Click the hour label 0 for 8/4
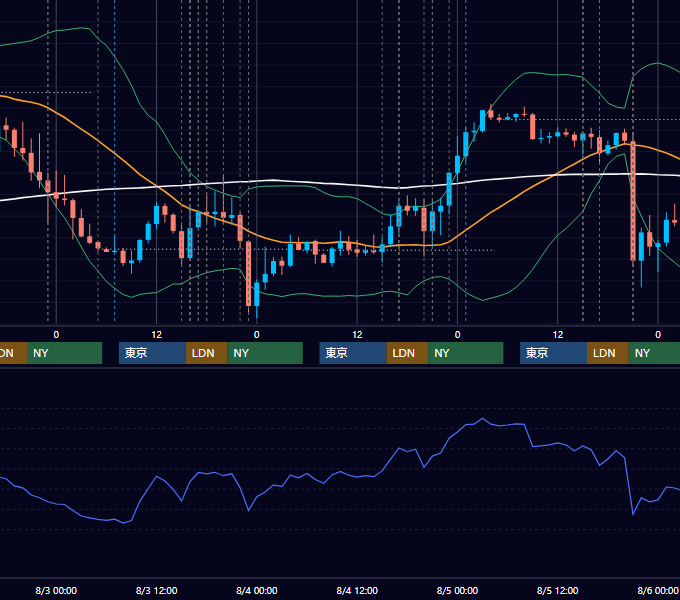The width and height of the screenshot is (680, 600). 257,335
